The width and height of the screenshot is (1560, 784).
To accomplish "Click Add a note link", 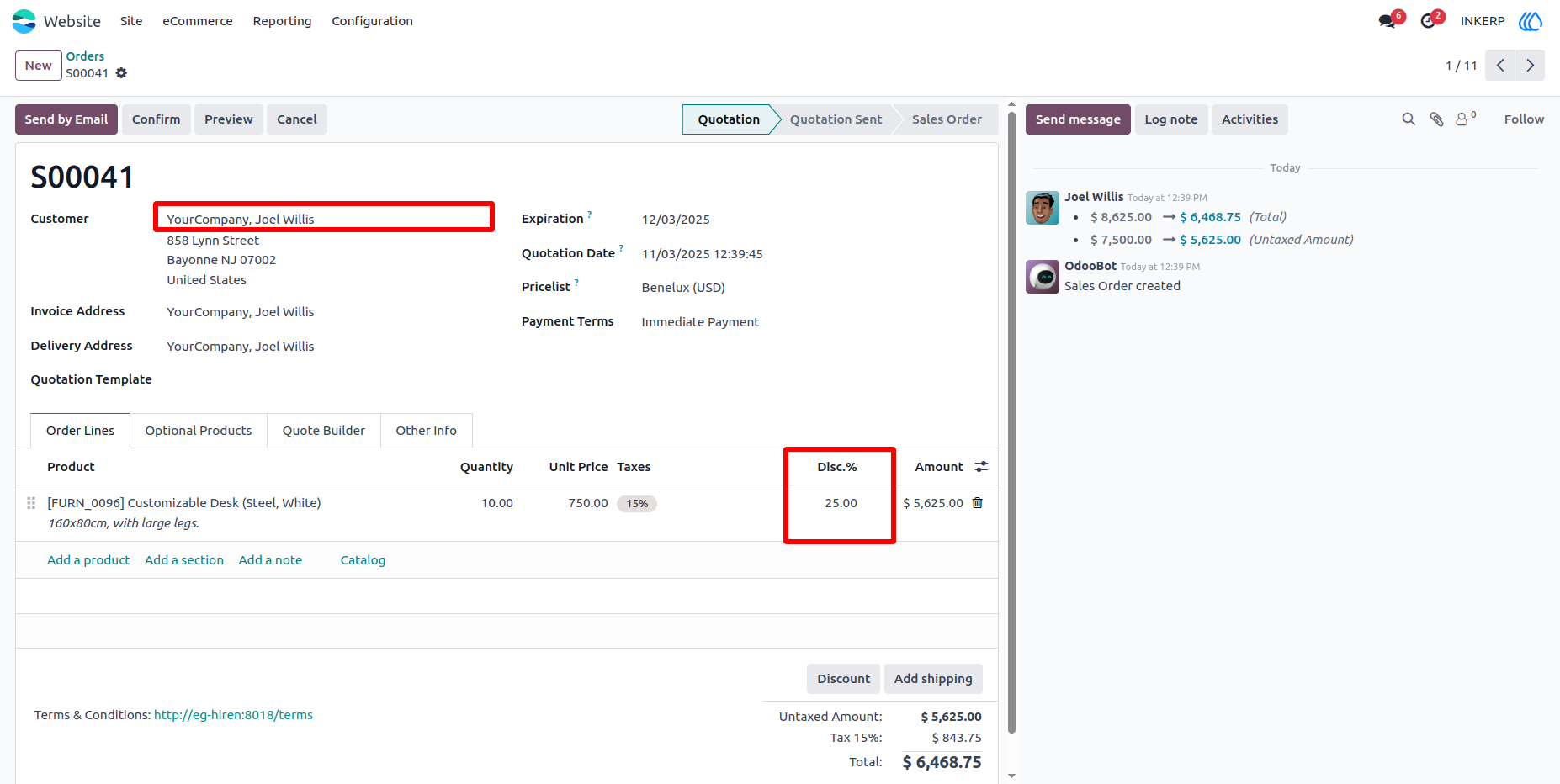I will point(270,560).
